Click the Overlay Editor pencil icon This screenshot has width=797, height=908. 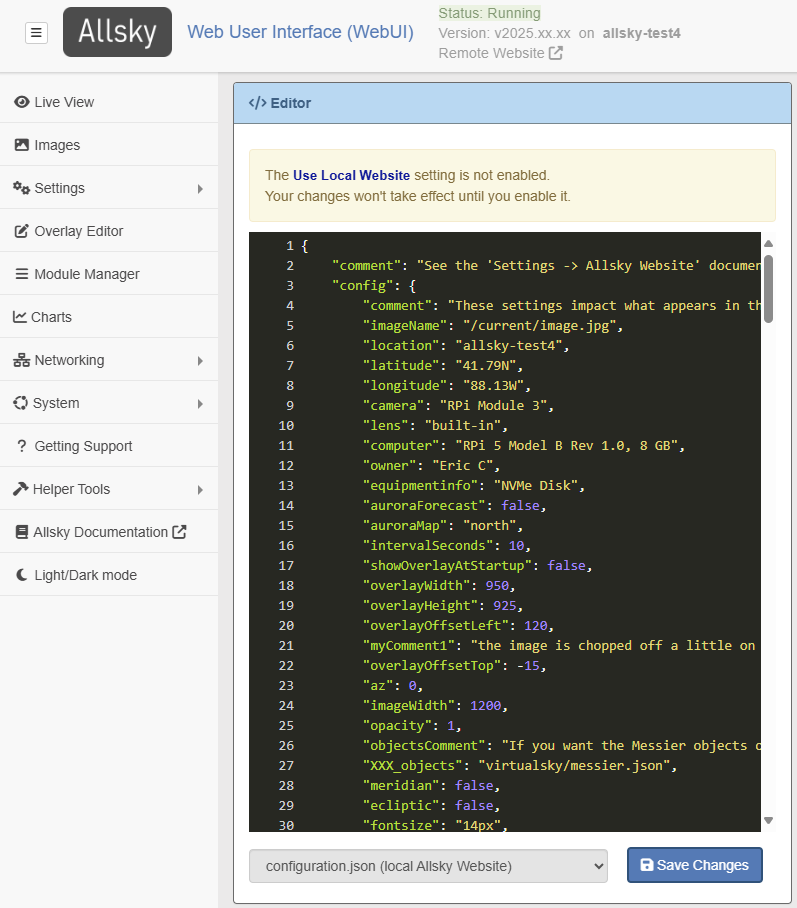click(21, 231)
